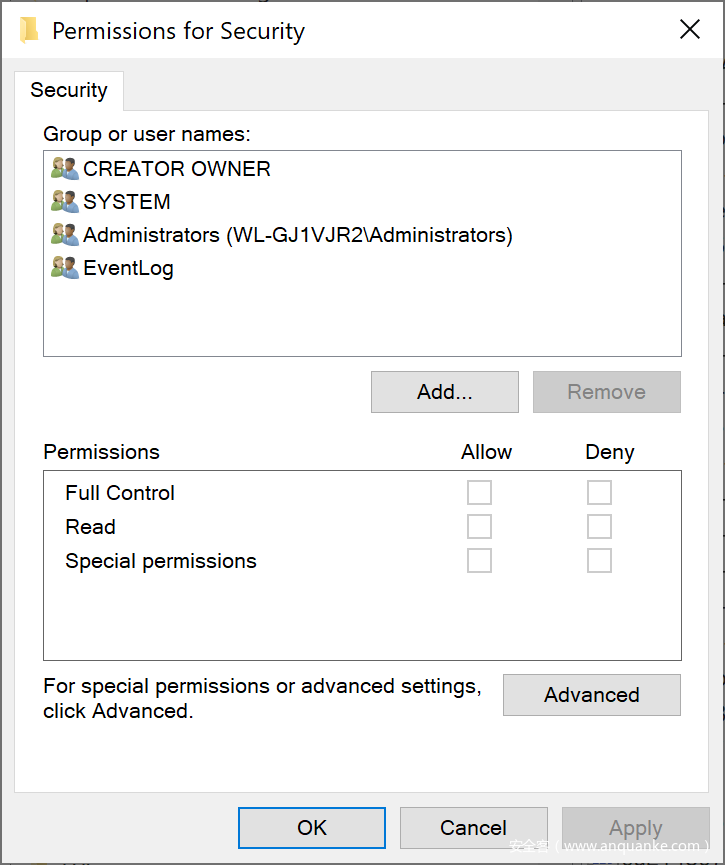Tick Deny checkbox for Full Control
This screenshot has width=725, height=865.
coord(599,493)
